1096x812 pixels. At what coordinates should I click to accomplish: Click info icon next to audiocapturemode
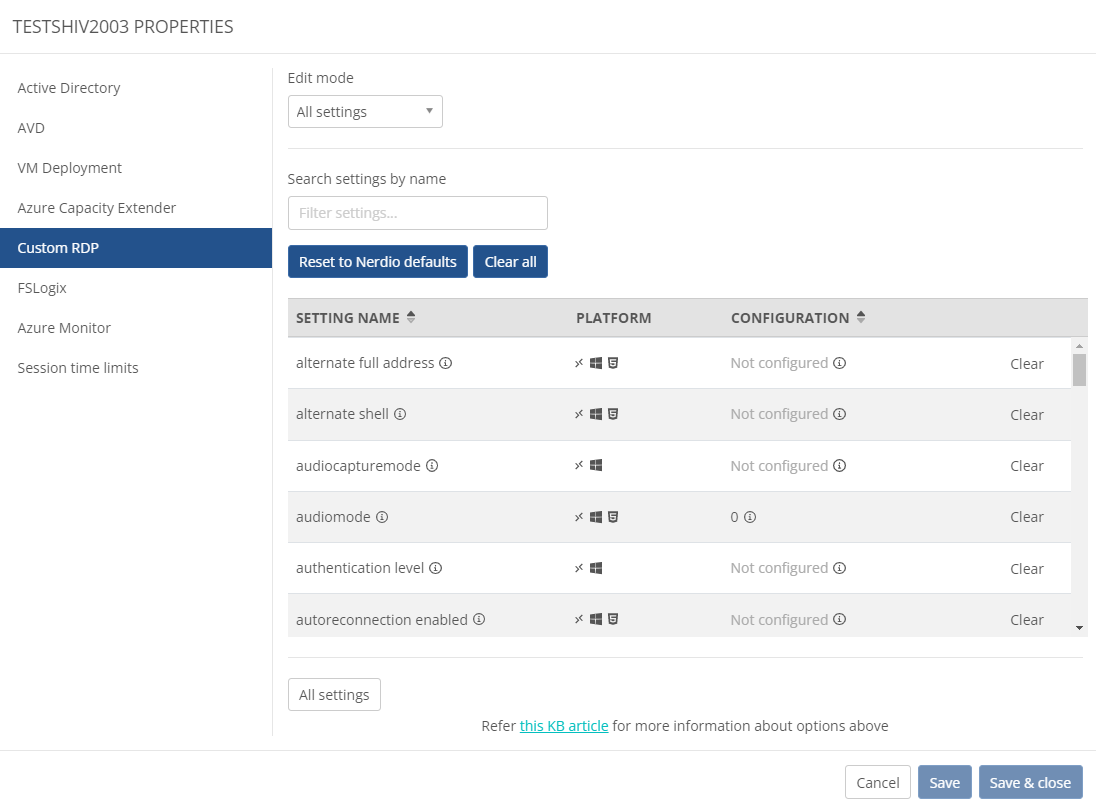point(432,466)
